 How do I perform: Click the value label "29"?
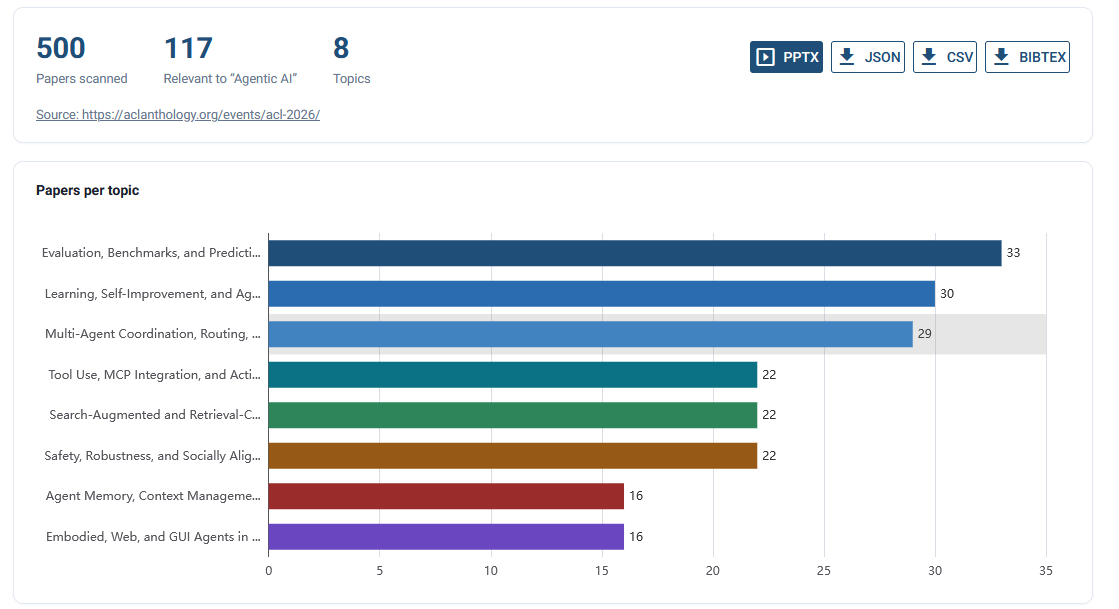(925, 333)
